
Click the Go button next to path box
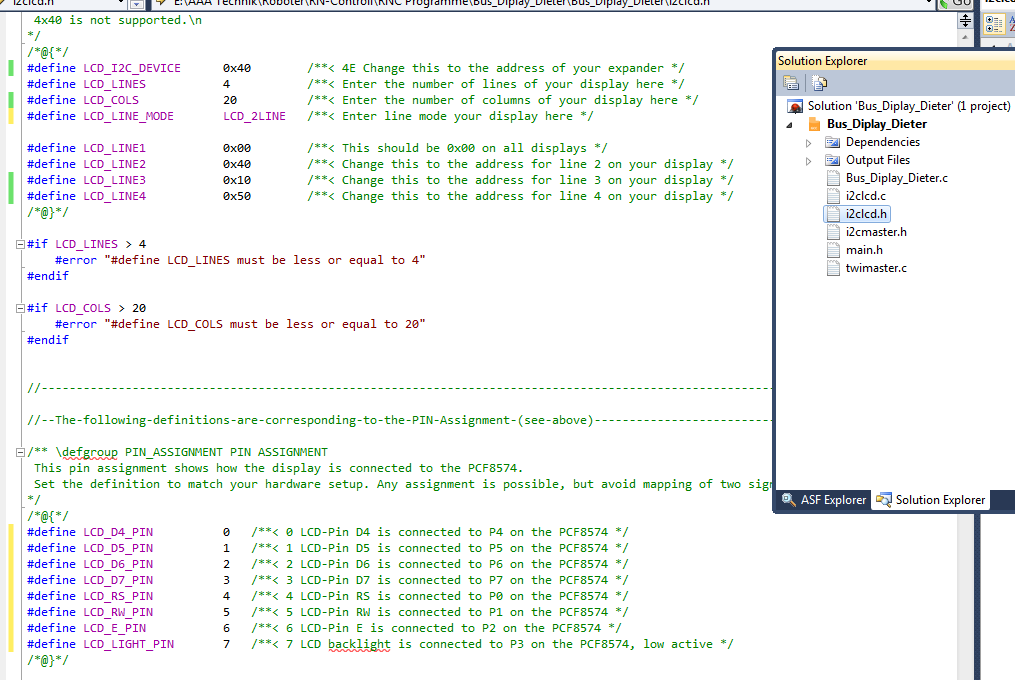click(956, 3)
